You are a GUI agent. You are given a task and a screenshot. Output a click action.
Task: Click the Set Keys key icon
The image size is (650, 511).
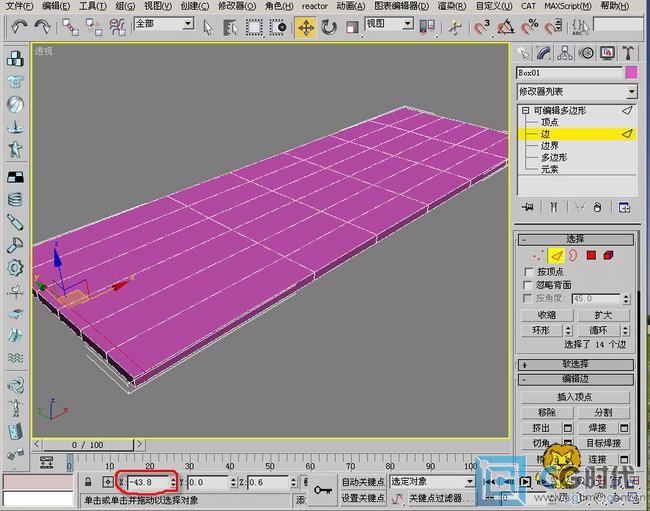pyautogui.click(x=323, y=491)
